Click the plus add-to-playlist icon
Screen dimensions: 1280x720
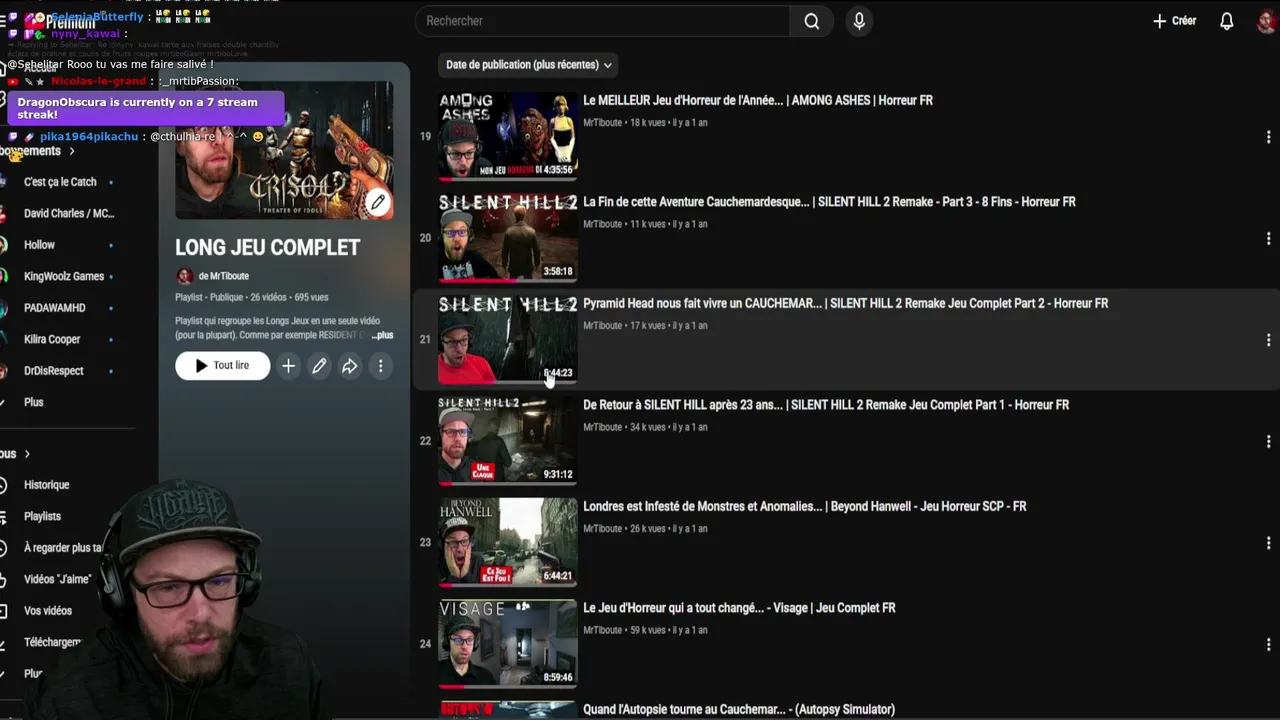tap(288, 366)
